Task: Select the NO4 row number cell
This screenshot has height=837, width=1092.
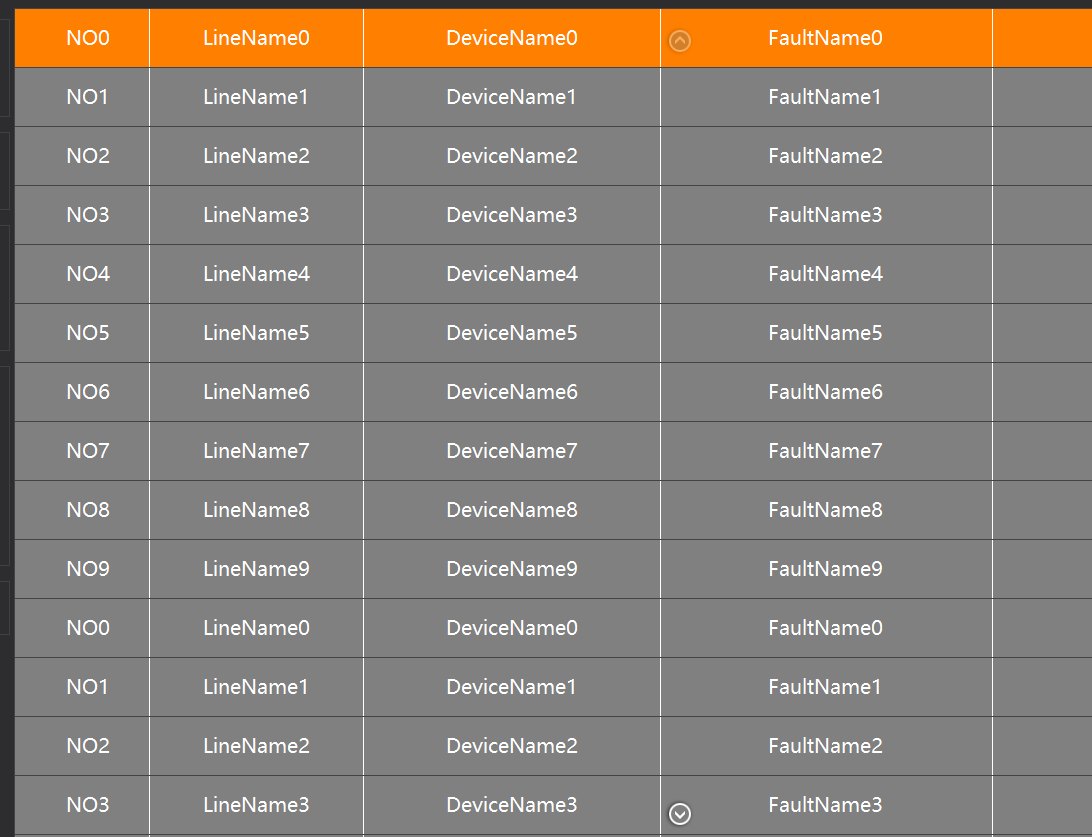Action: [x=88, y=274]
